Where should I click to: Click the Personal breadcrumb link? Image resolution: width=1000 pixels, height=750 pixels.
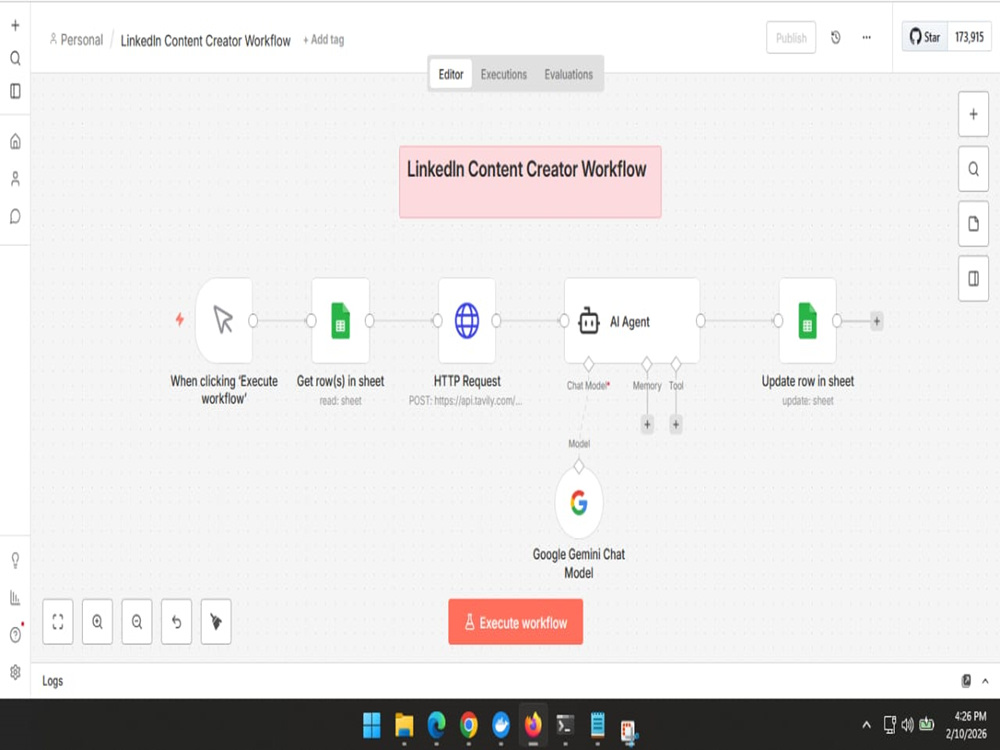(76, 40)
